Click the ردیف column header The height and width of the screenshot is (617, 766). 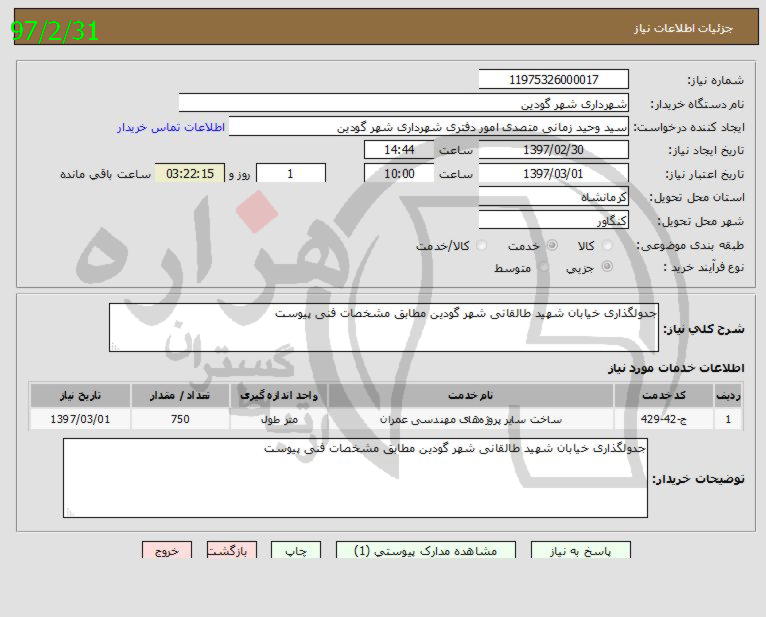click(x=728, y=395)
